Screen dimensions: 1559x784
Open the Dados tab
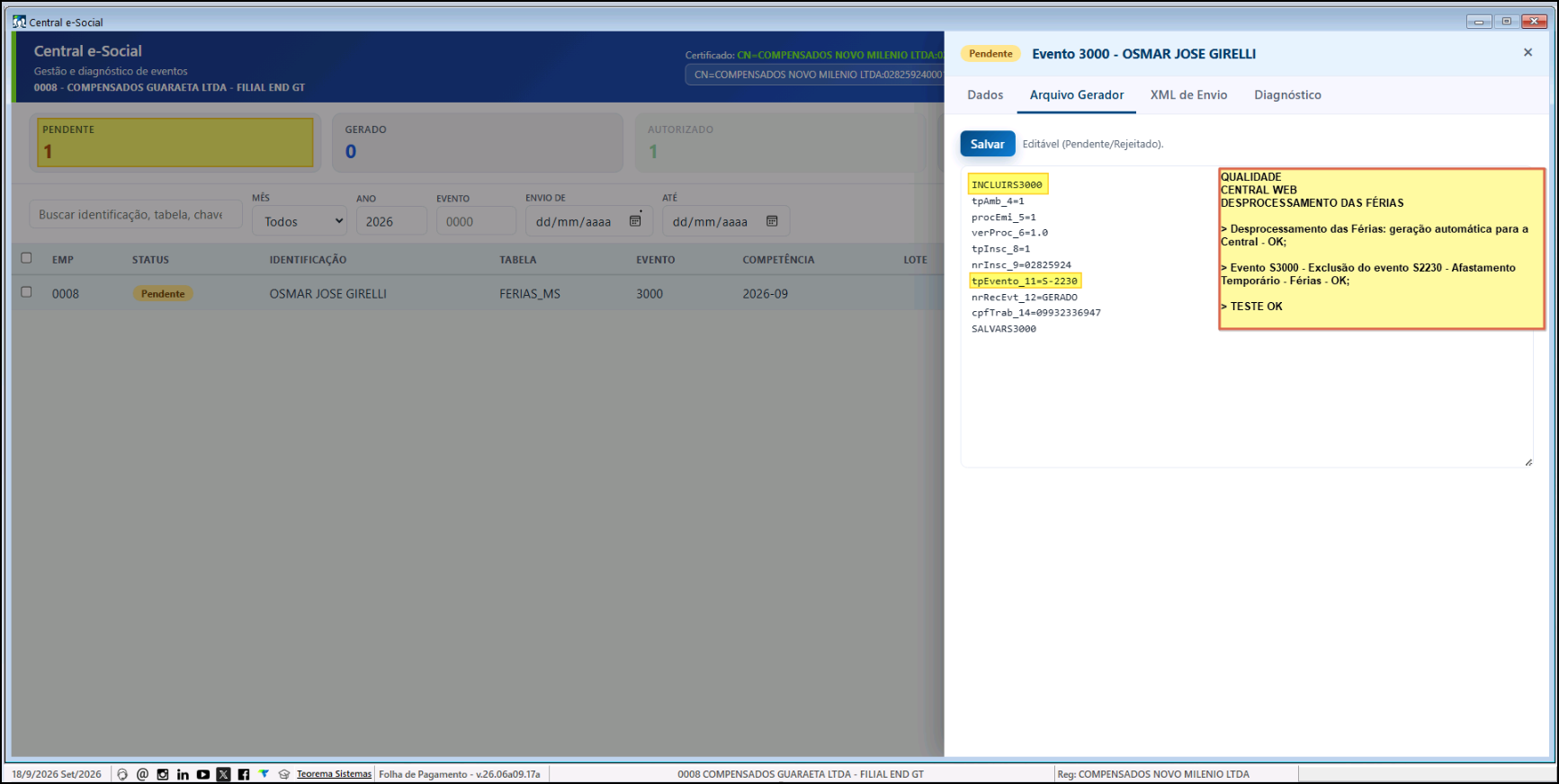tap(985, 94)
